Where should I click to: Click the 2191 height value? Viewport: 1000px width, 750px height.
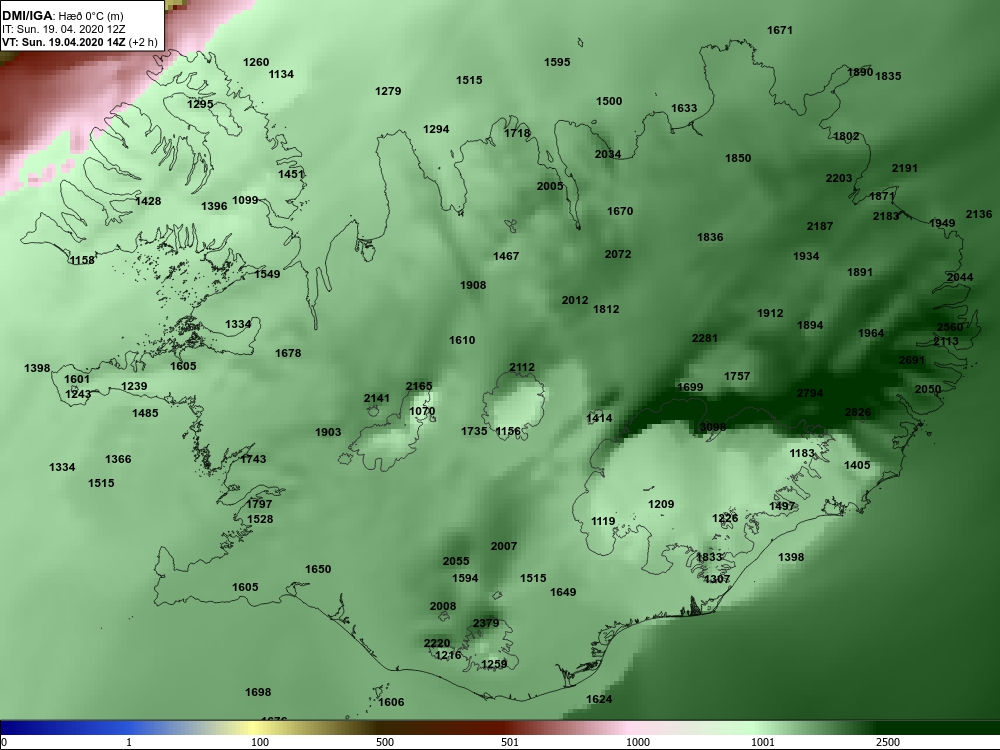coord(904,168)
